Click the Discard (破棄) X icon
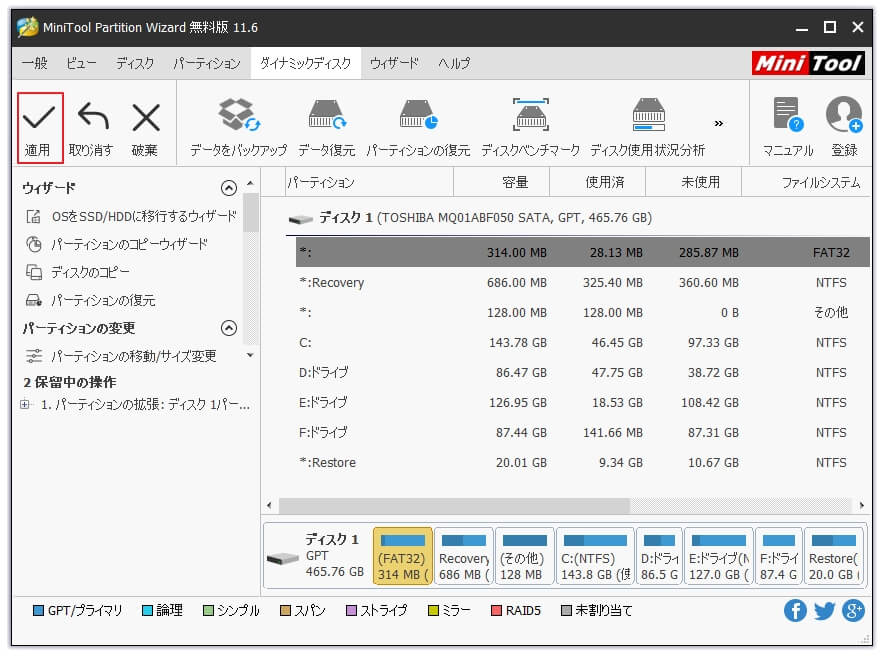This screenshot has width=883, height=656. [146, 117]
